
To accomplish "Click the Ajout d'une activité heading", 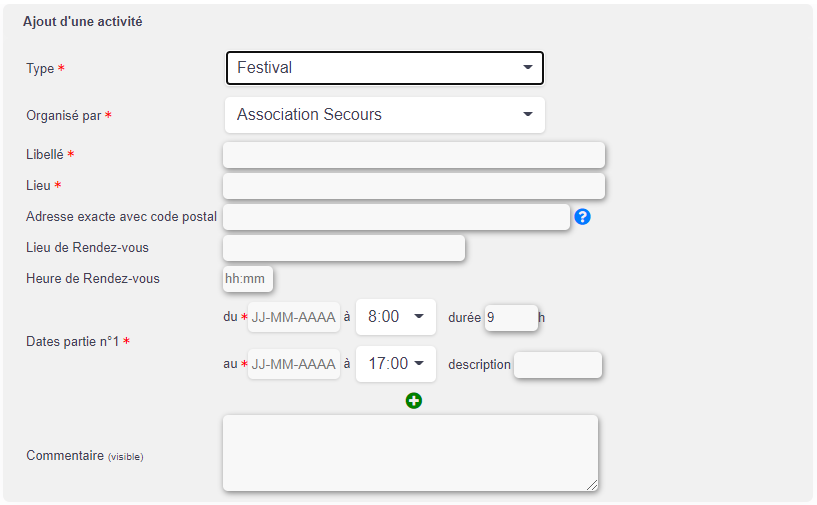I will pyautogui.click(x=82, y=21).
